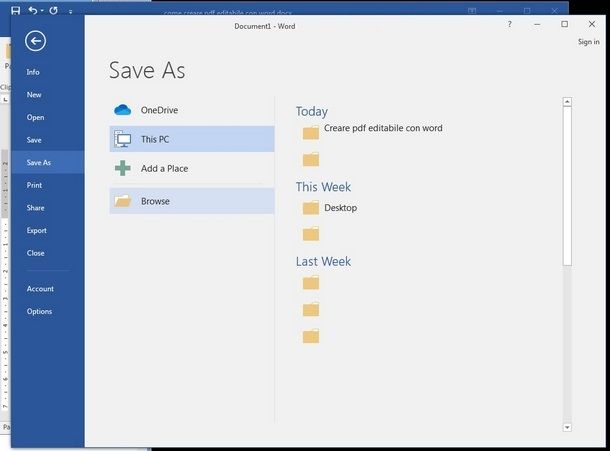Choose OneDrive as save location
610x451 pixels.
192,110
